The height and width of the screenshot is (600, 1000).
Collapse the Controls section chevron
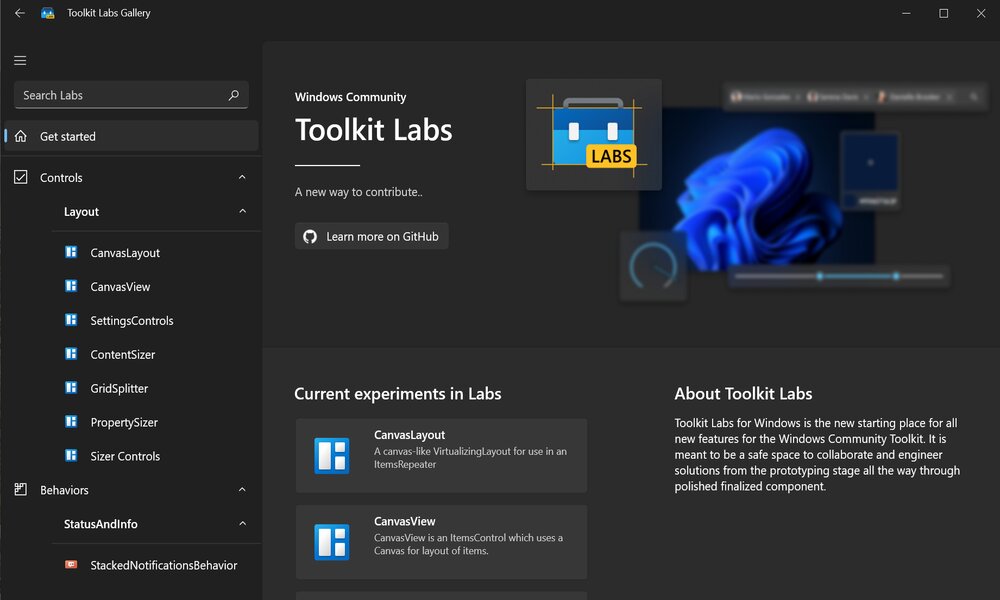[x=242, y=177]
